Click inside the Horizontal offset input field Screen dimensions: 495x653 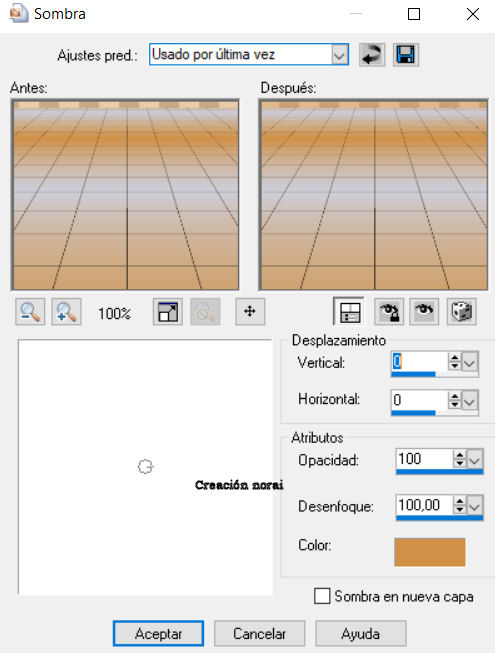coord(418,400)
